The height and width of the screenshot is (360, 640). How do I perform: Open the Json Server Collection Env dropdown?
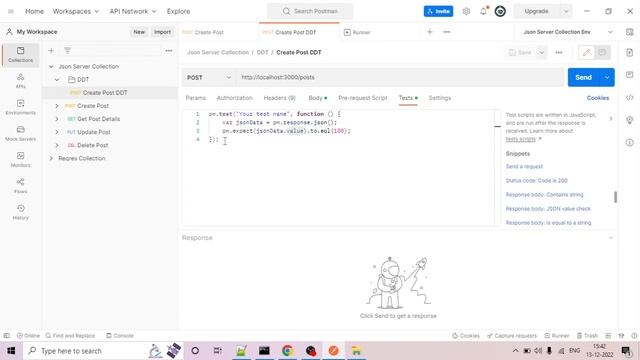[568, 32]
